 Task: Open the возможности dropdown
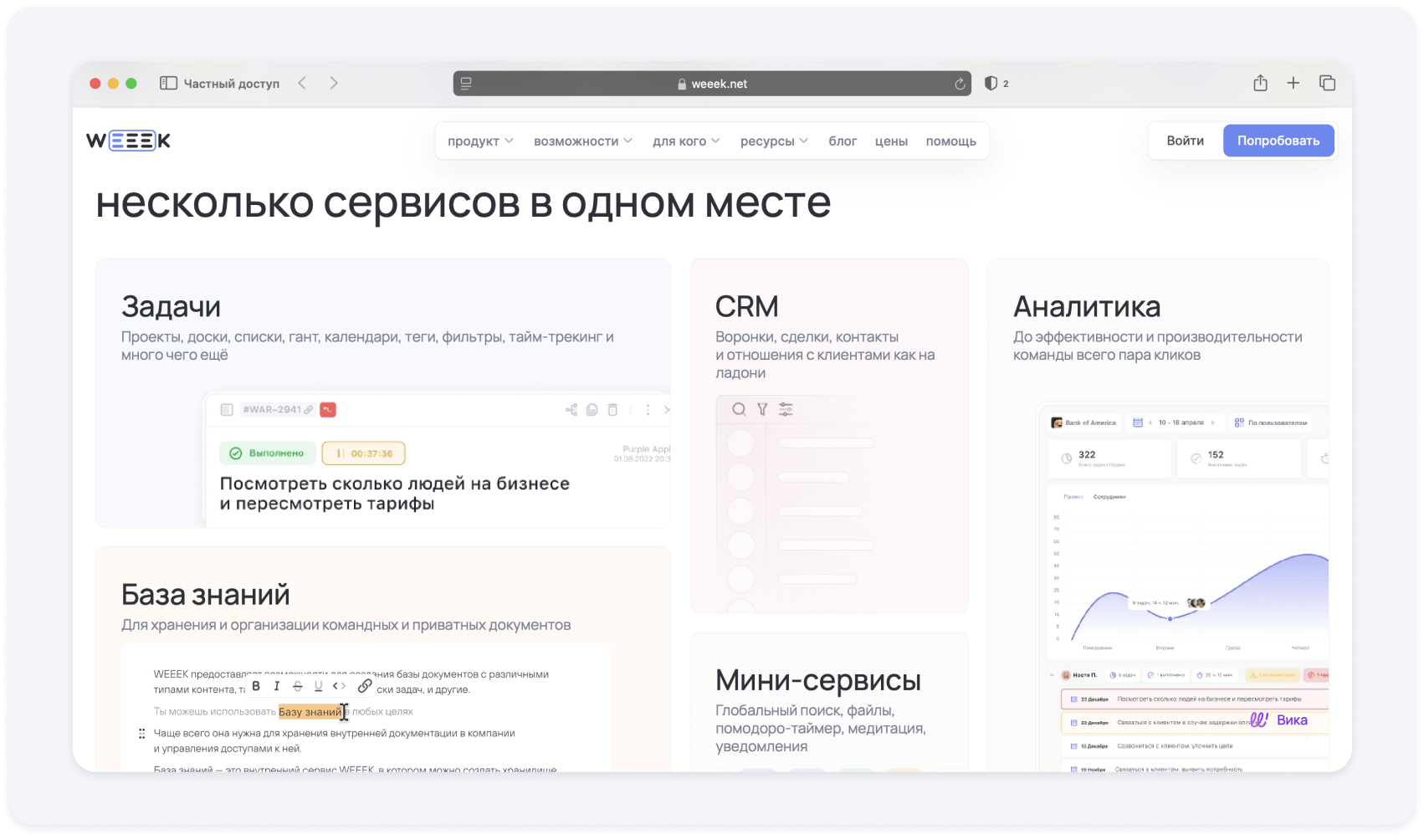tap(582, 141)
